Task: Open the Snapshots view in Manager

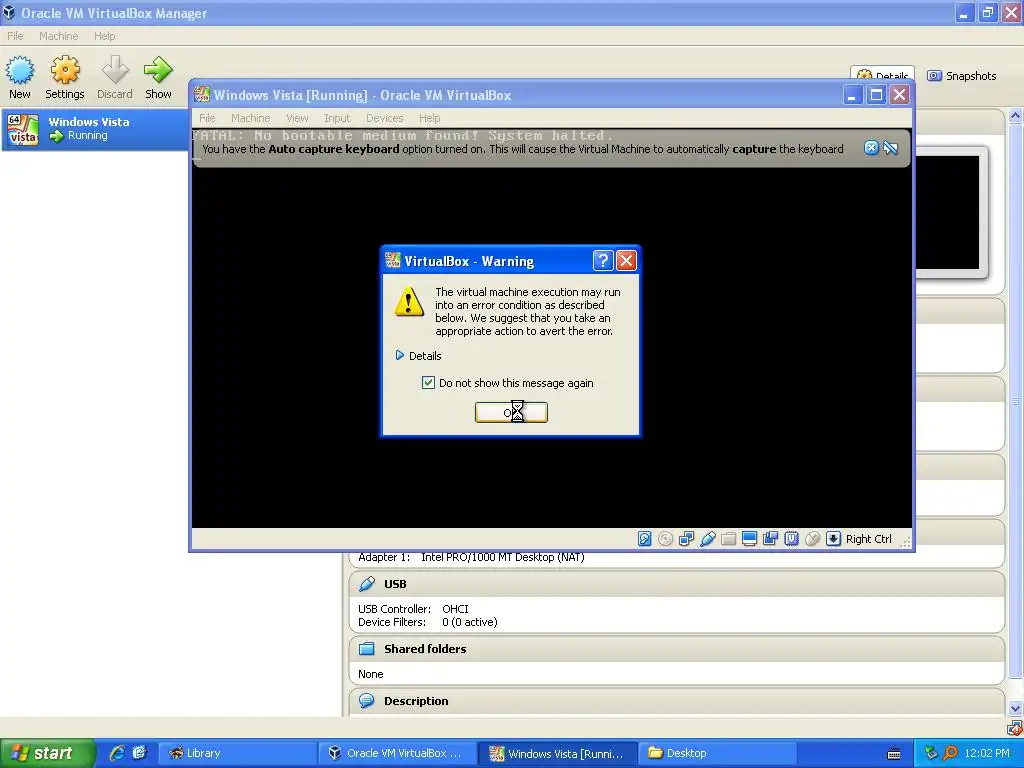Action: point(962,76)
